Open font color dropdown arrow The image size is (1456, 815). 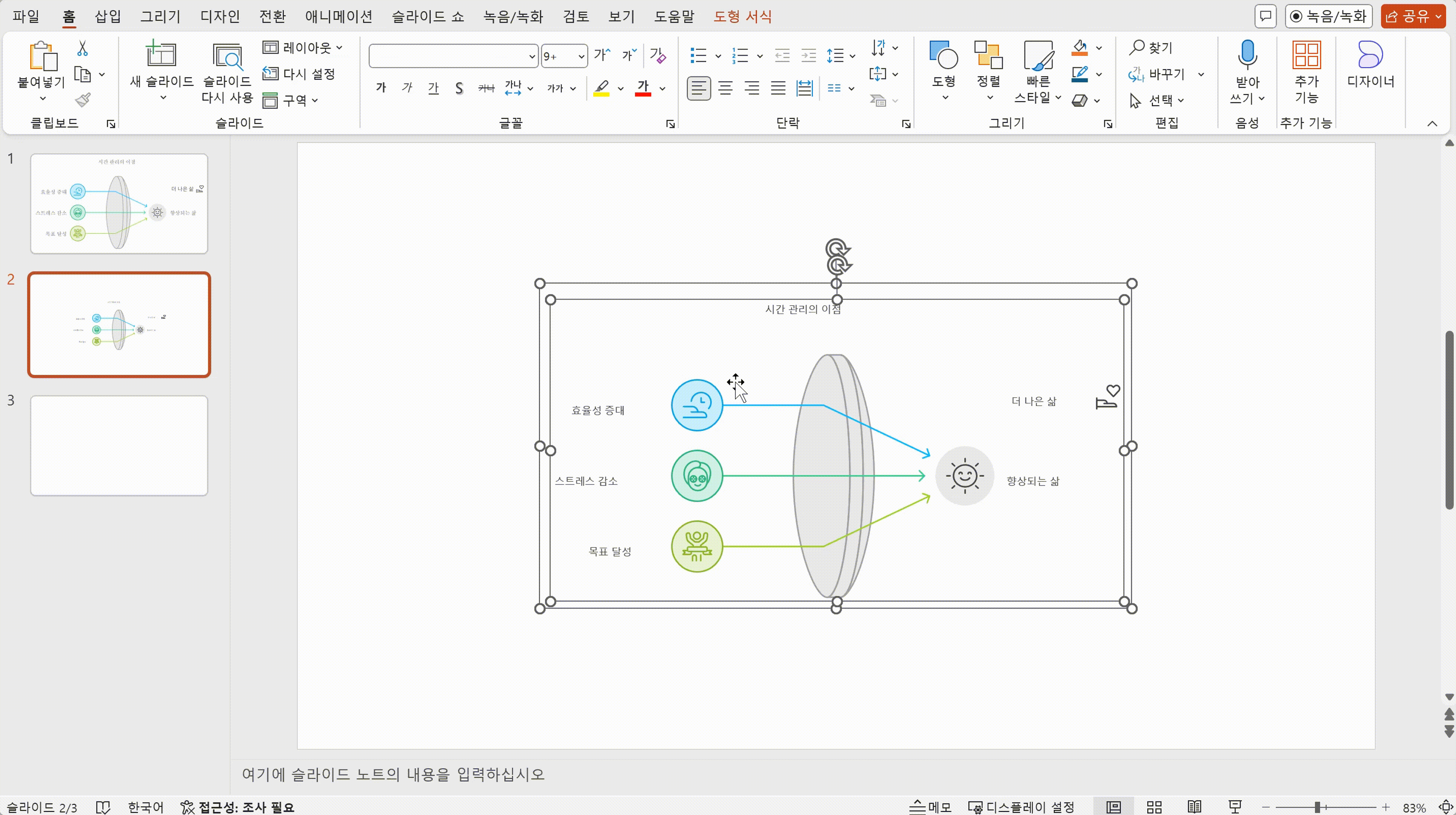point(662,88)
